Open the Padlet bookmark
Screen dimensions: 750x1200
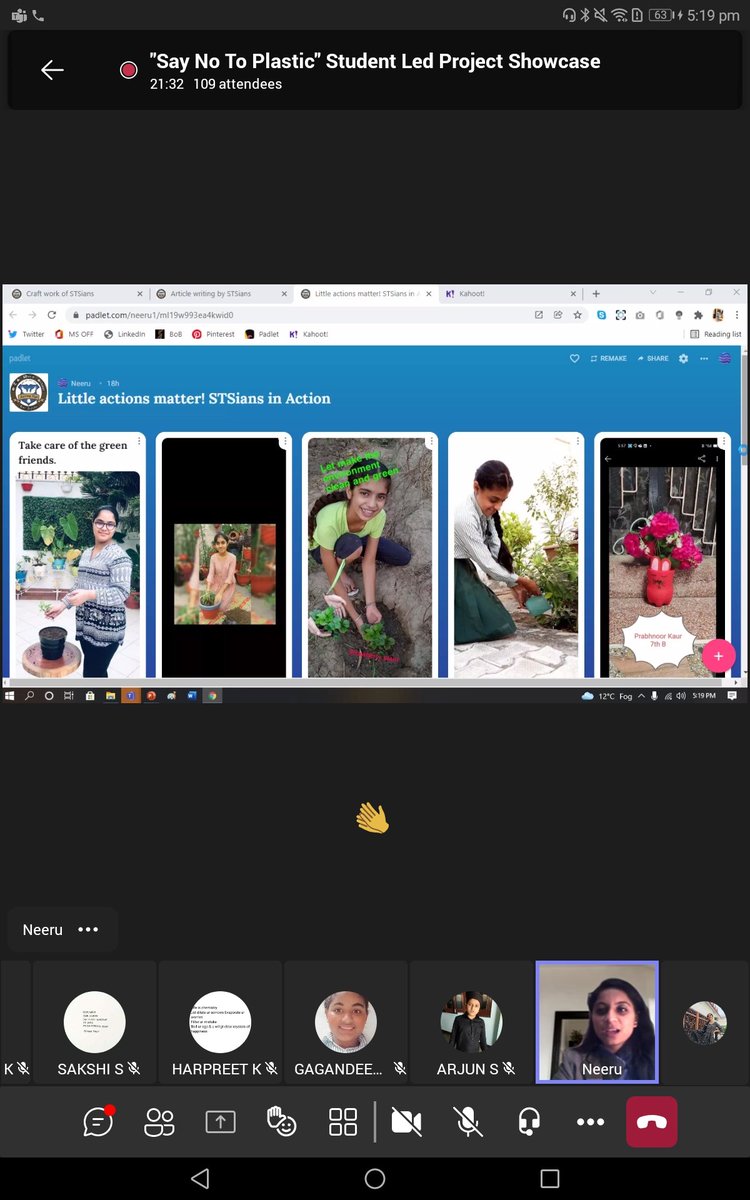263,334
